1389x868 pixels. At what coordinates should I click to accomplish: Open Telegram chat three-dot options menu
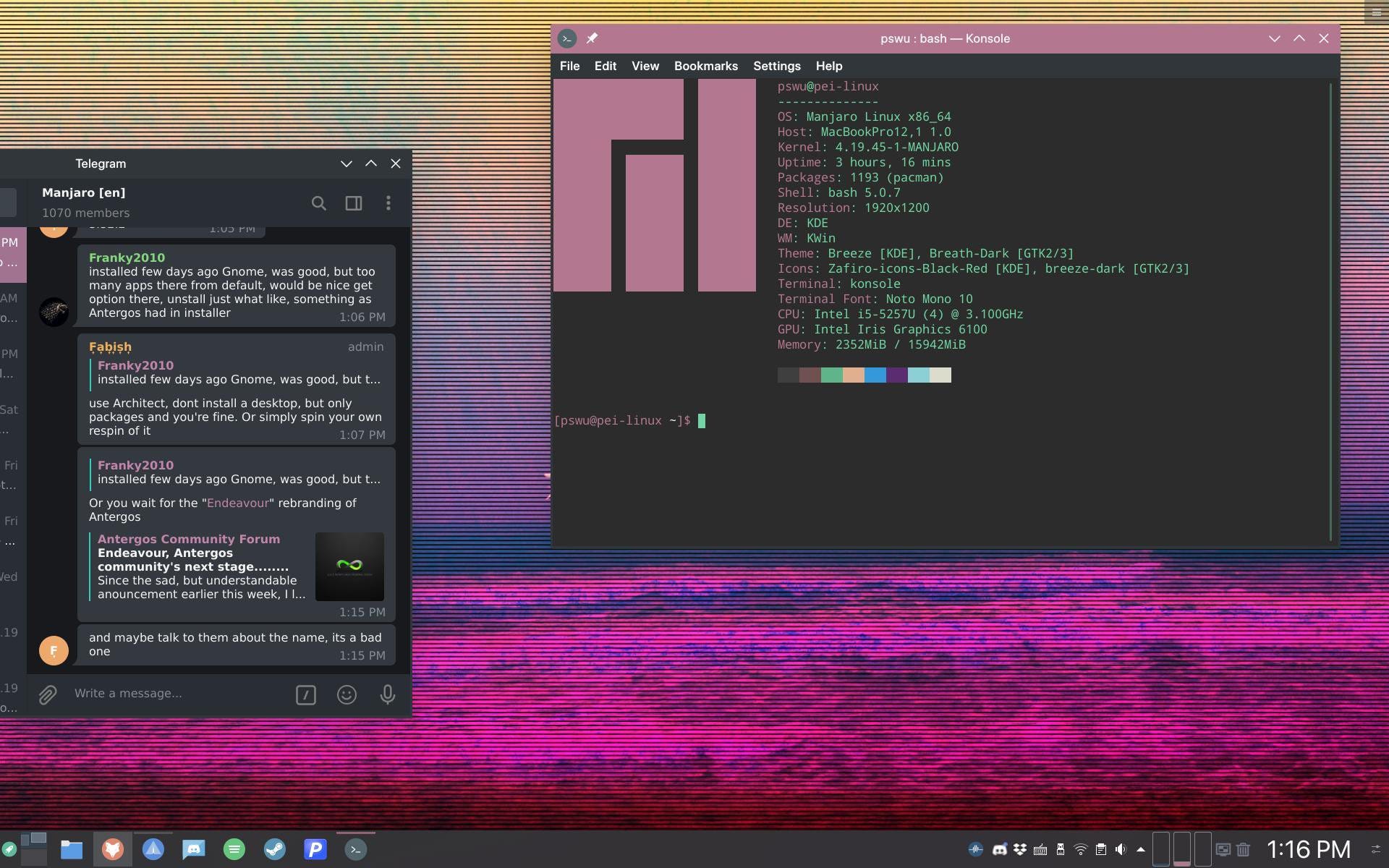[x=388, y=203]
